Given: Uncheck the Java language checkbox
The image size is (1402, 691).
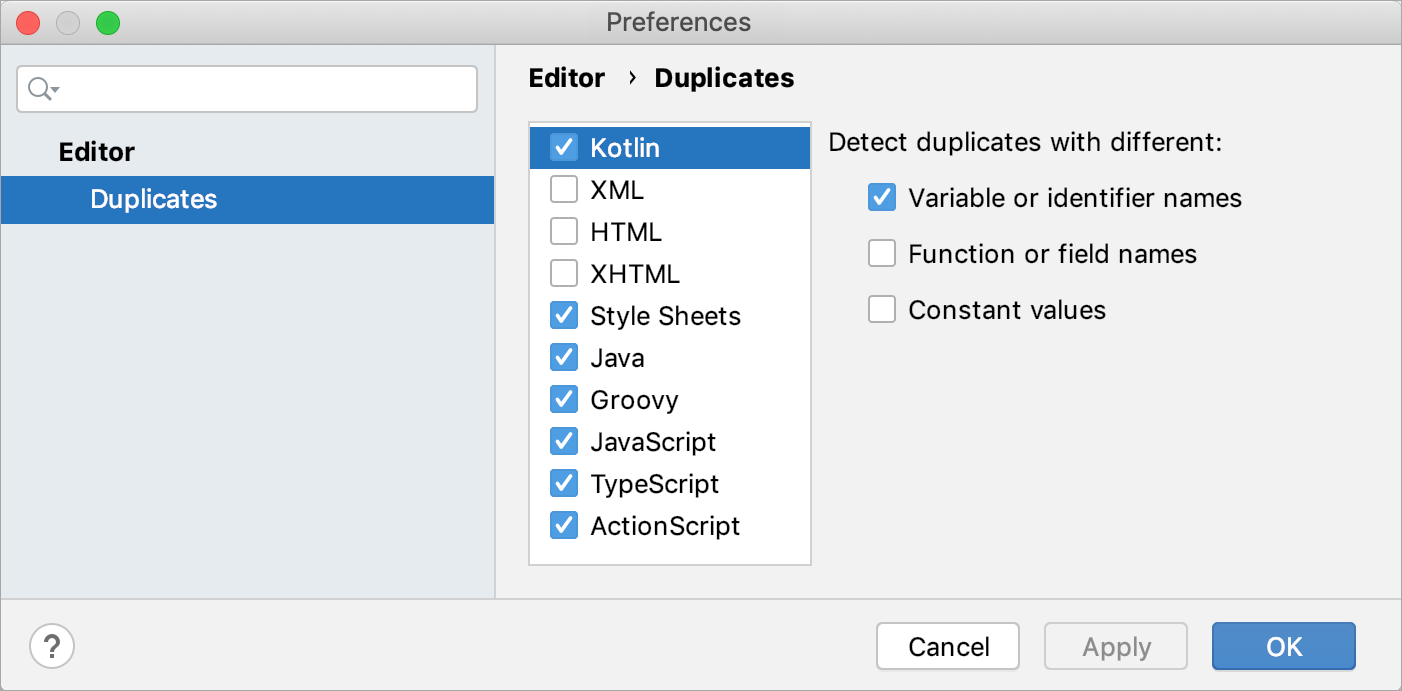Looking at the screenshot, I should click(x=564, y=358).
